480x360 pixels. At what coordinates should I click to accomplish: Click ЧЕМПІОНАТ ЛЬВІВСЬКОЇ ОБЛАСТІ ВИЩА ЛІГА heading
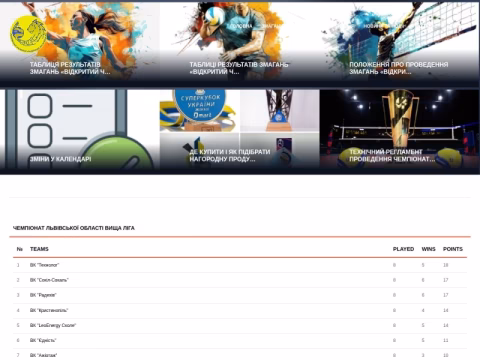74,228
